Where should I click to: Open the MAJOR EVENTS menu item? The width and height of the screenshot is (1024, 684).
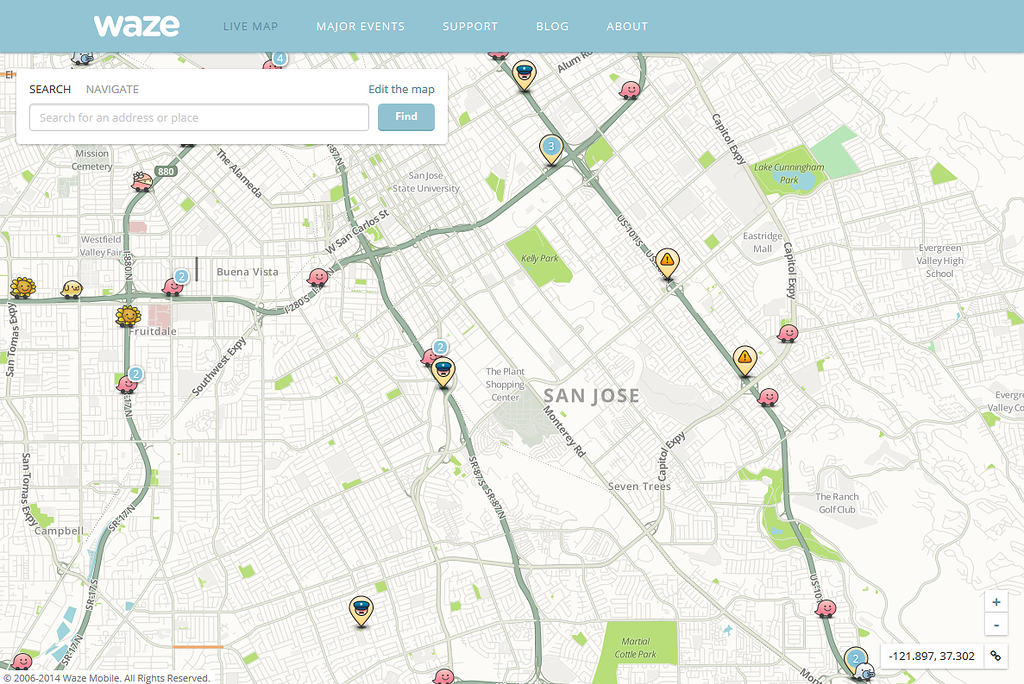pos(360,26)
